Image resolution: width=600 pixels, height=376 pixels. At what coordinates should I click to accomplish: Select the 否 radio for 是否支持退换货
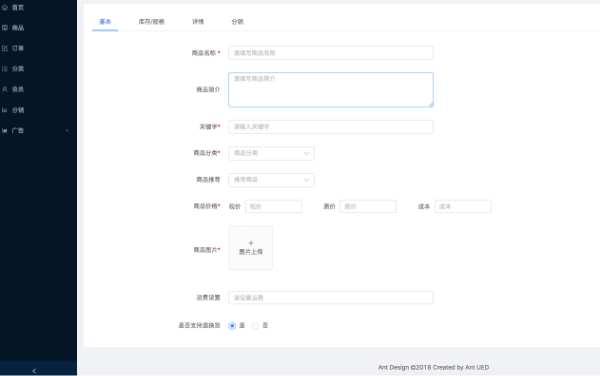click(255, 326)
